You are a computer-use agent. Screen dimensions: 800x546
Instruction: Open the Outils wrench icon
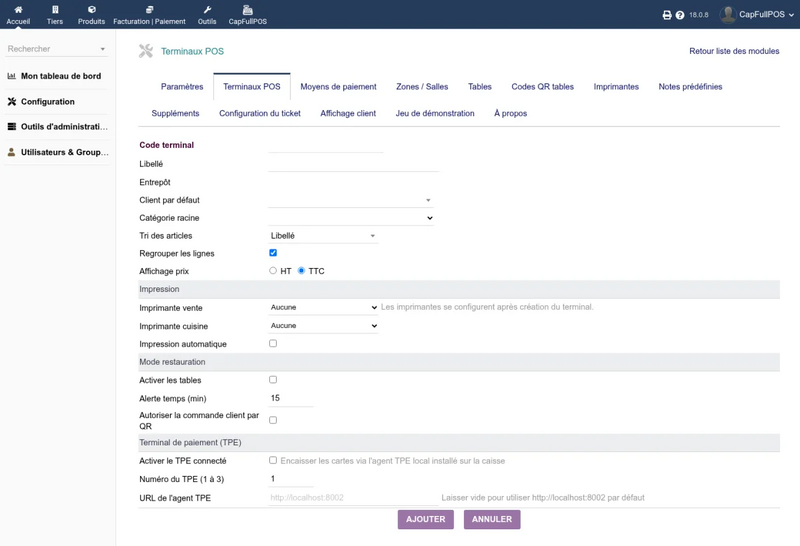click(x=207, y=10)
